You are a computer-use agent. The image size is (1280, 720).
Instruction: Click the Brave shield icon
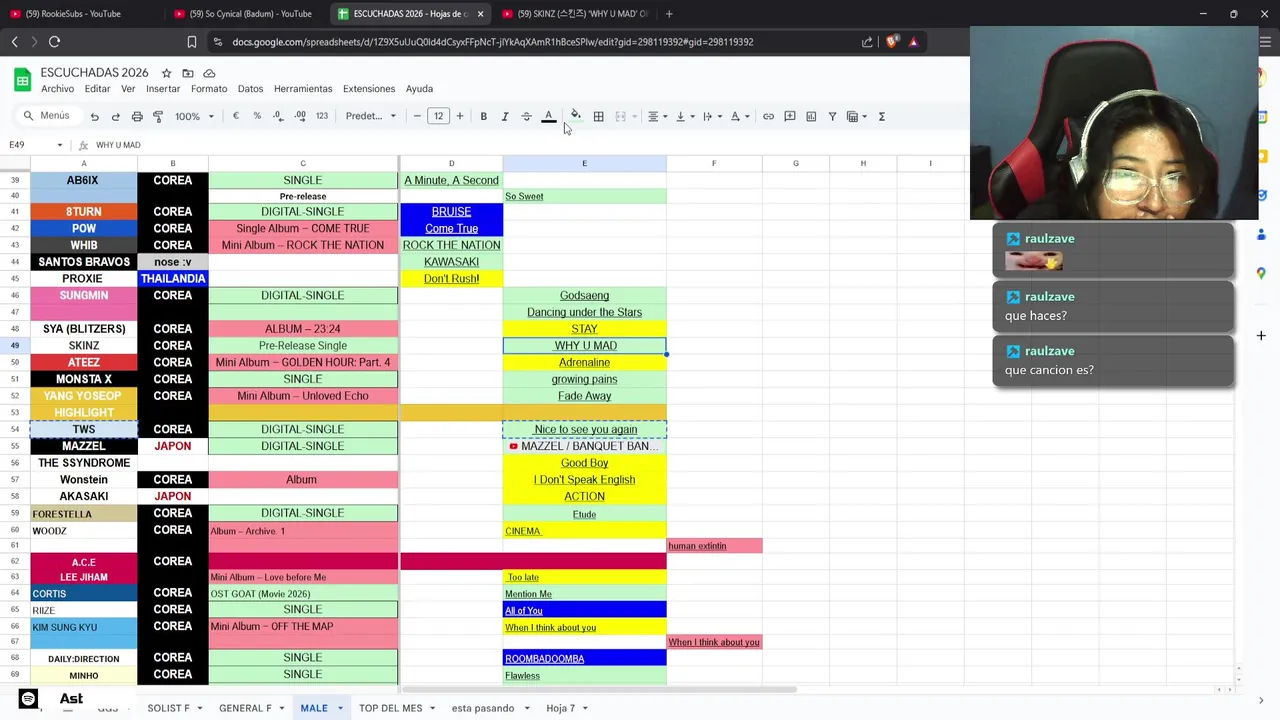[892, 42]
